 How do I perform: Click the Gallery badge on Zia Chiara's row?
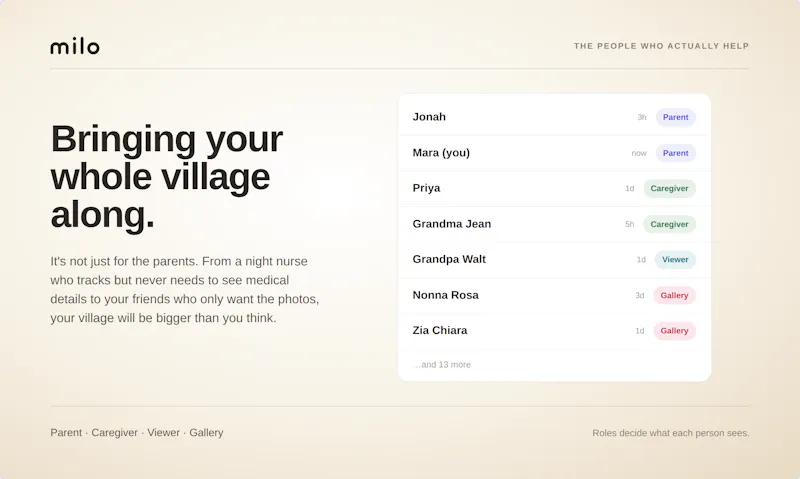[674, 331]
